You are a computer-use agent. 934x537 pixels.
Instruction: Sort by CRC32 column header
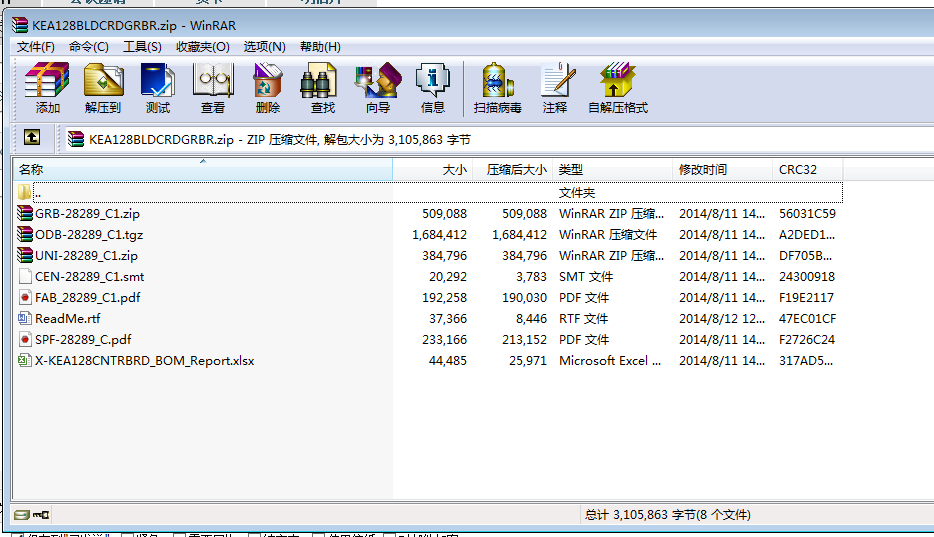[808, 170]
